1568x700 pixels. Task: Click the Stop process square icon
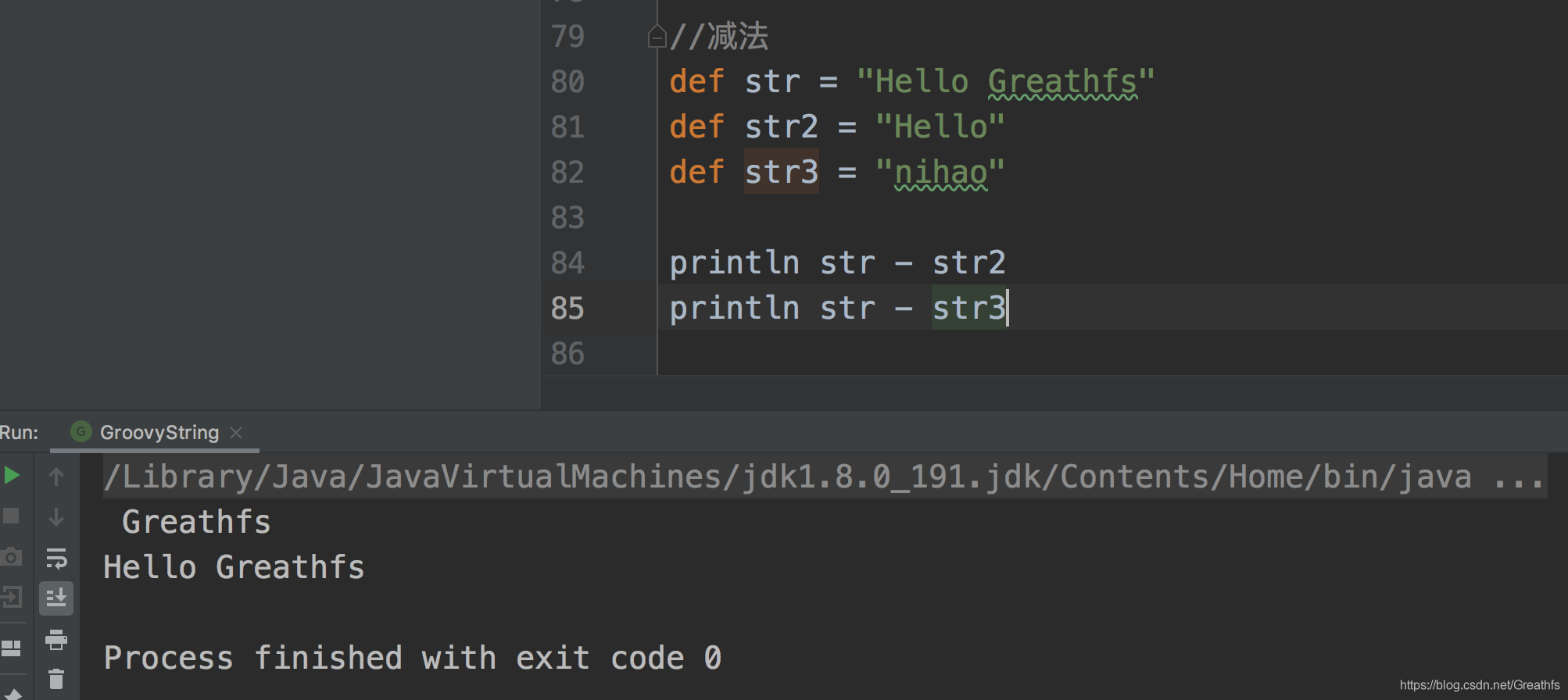pyautogui.click(x=11, y=516)
